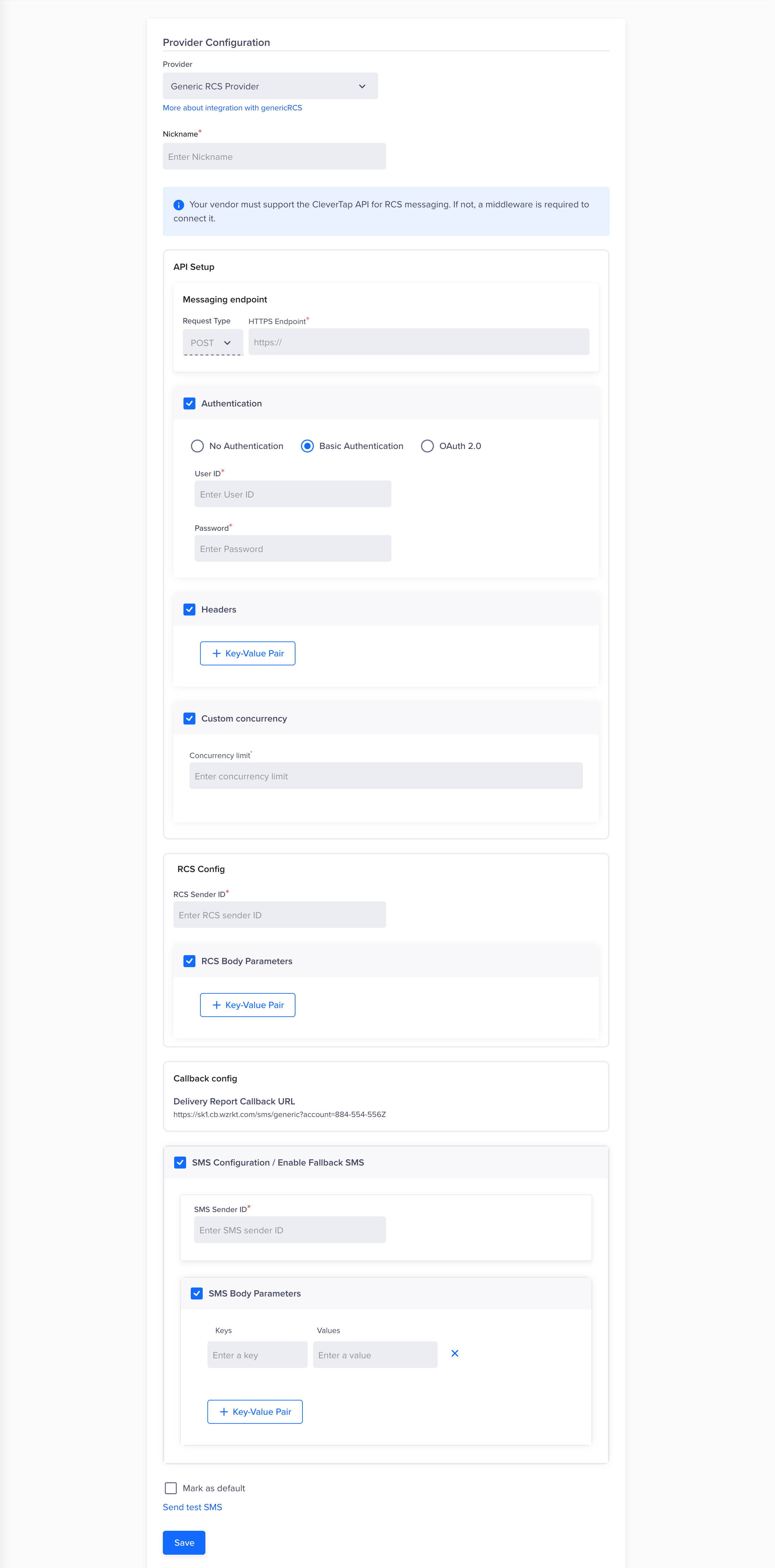
Task: Add a Key-Value Pair under RCS Body Parameters
Action: (x=247, y=1005)
